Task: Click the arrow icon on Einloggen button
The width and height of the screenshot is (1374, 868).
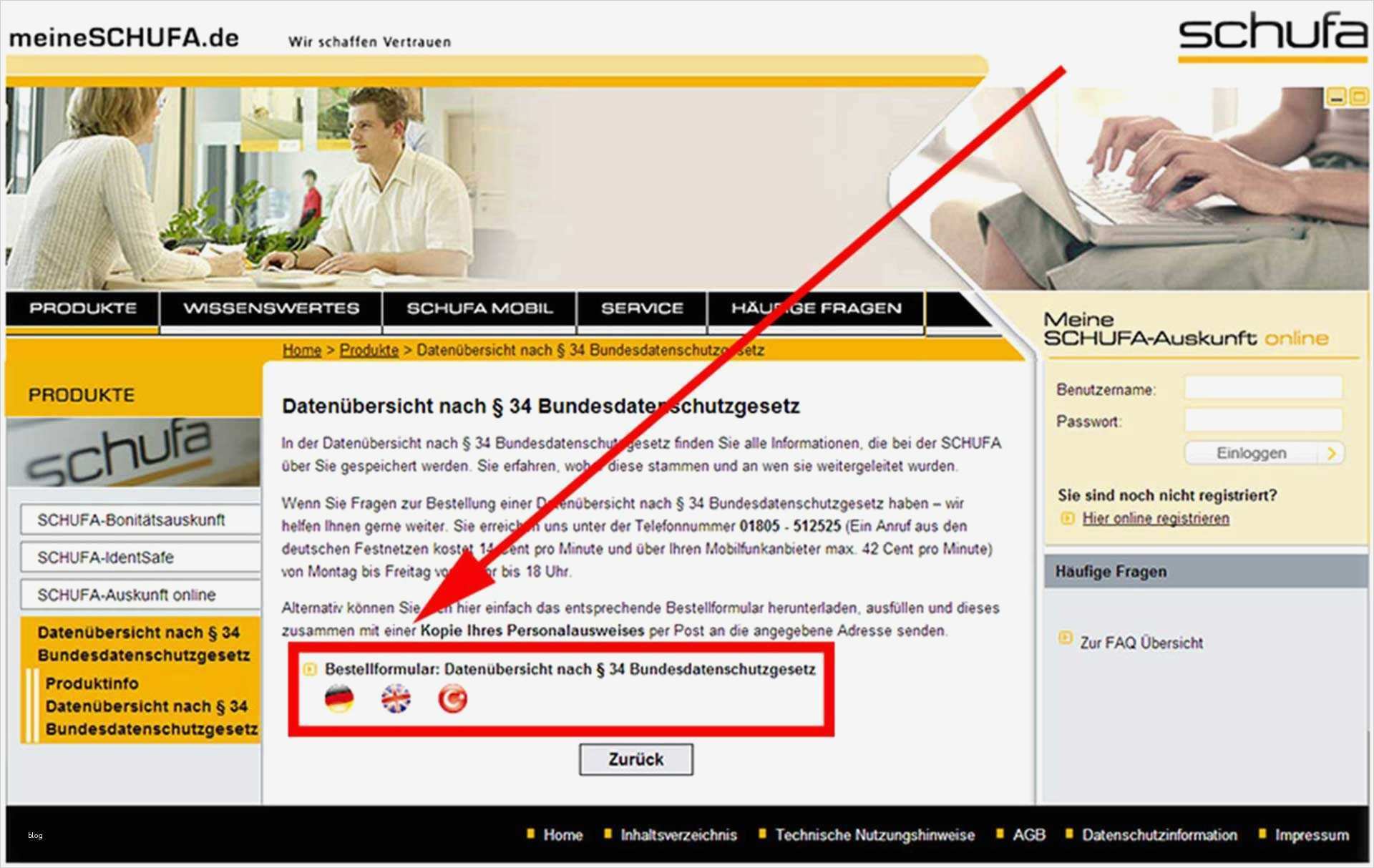Action: 1331,453
